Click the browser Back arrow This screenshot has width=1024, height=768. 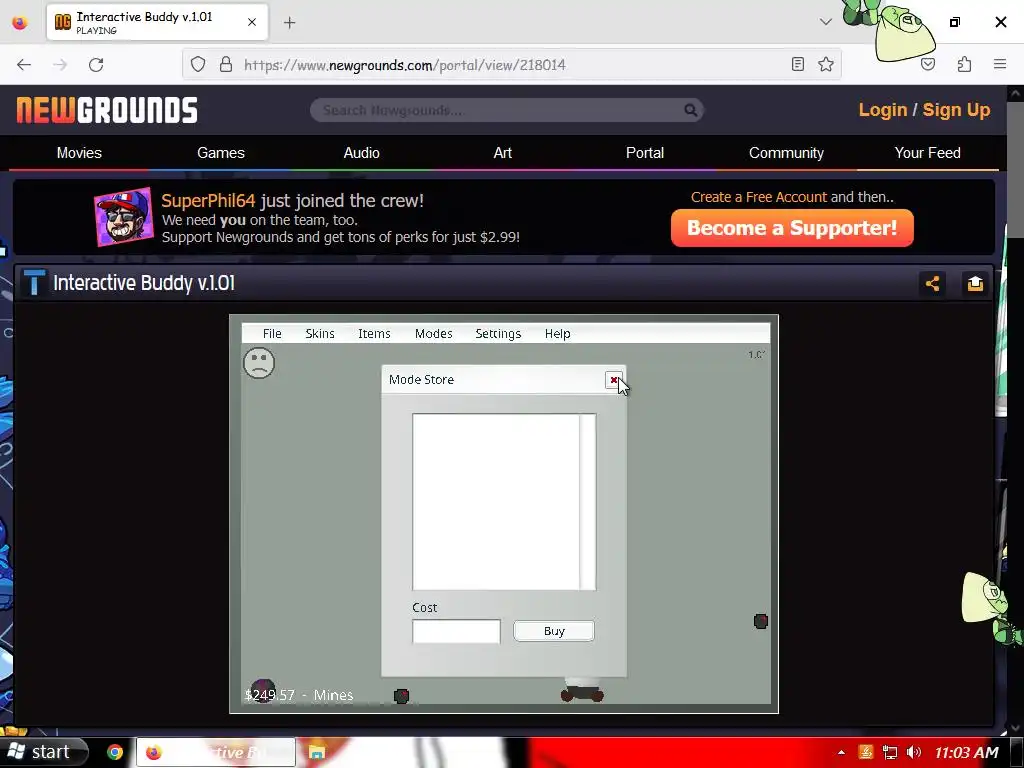pyautogui.click(x=24, y=65)
